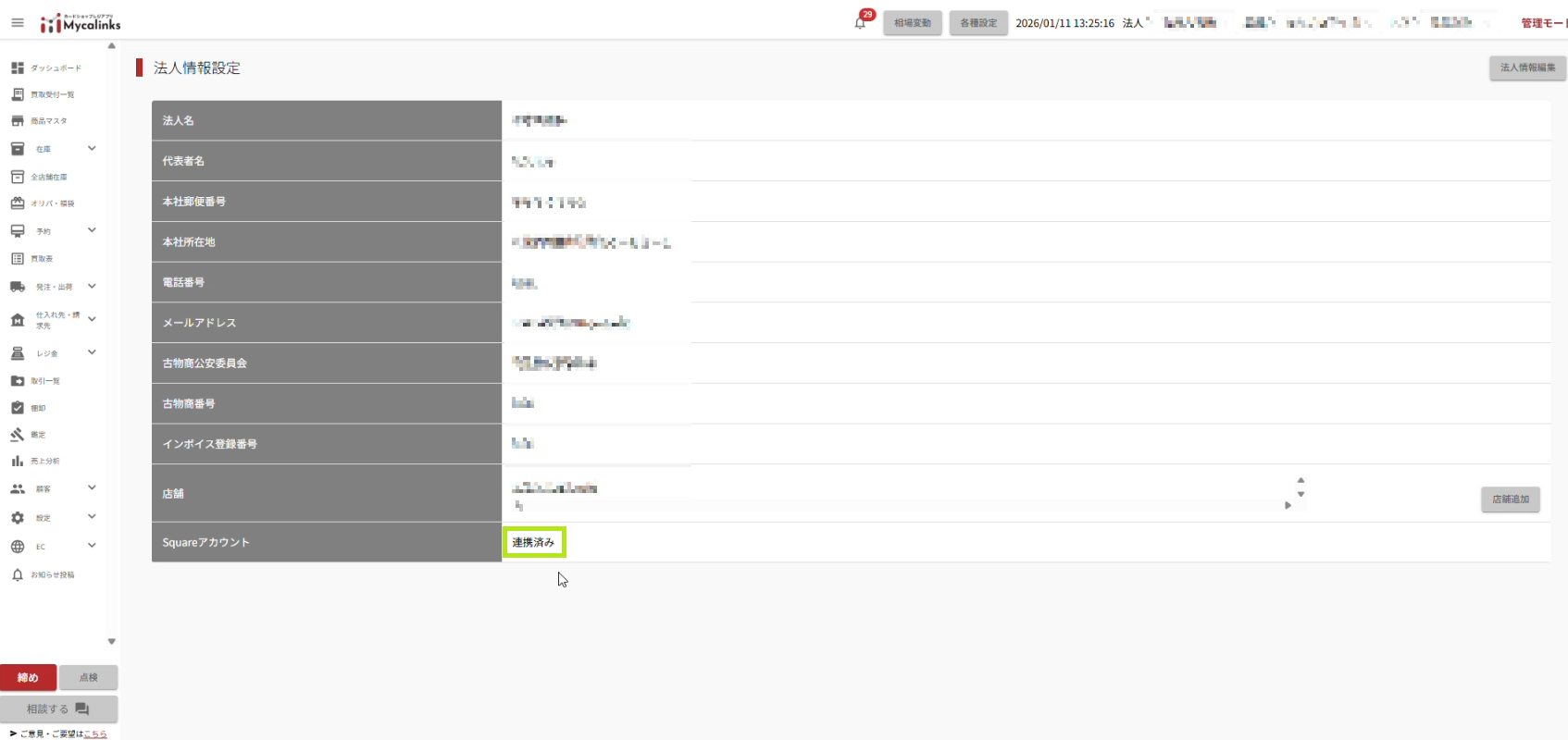
Task: Open オリパ・福袋 gift icon
Action: (18, 203)
